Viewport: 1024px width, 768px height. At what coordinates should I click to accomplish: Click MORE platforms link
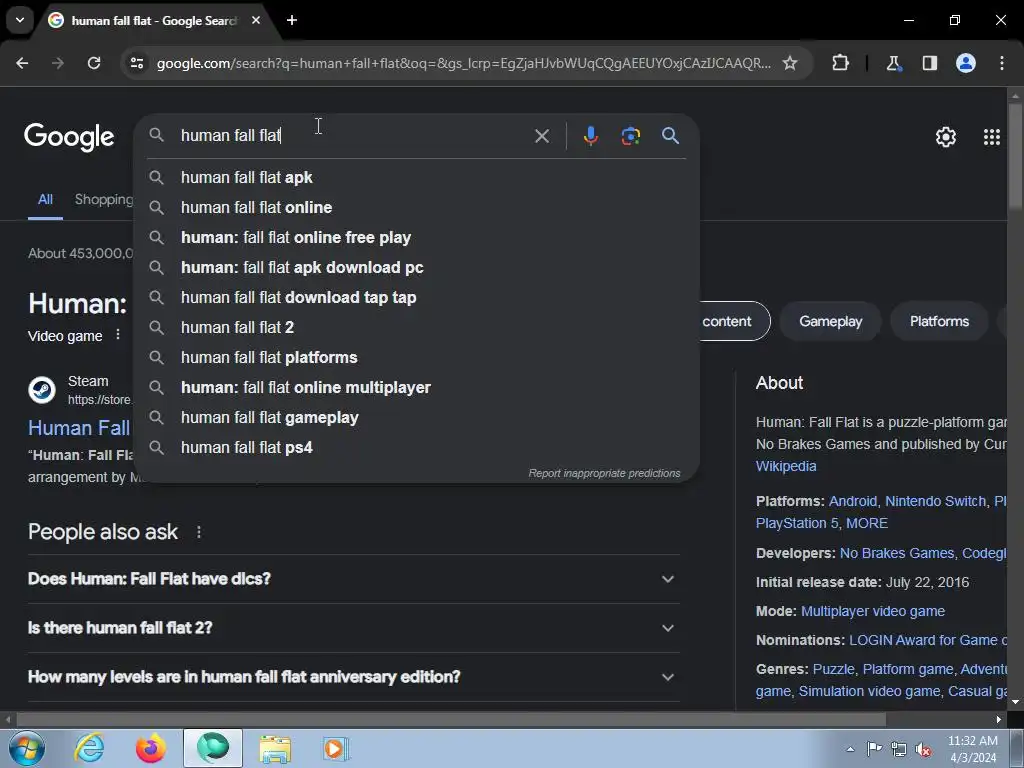coord(867,524)
